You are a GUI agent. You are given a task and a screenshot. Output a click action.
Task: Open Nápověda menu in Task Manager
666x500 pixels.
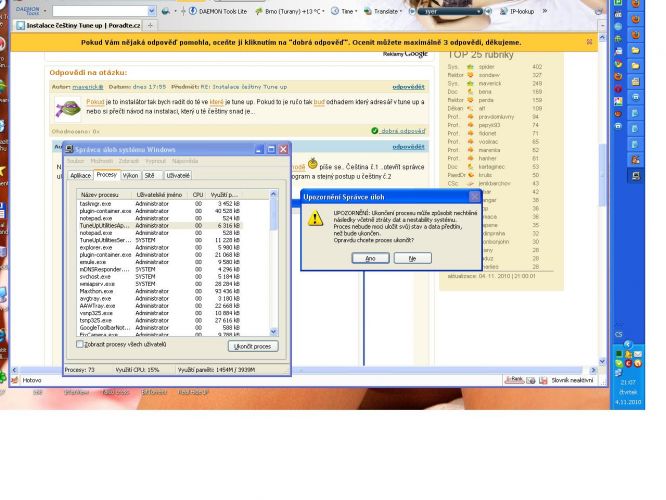185,161
